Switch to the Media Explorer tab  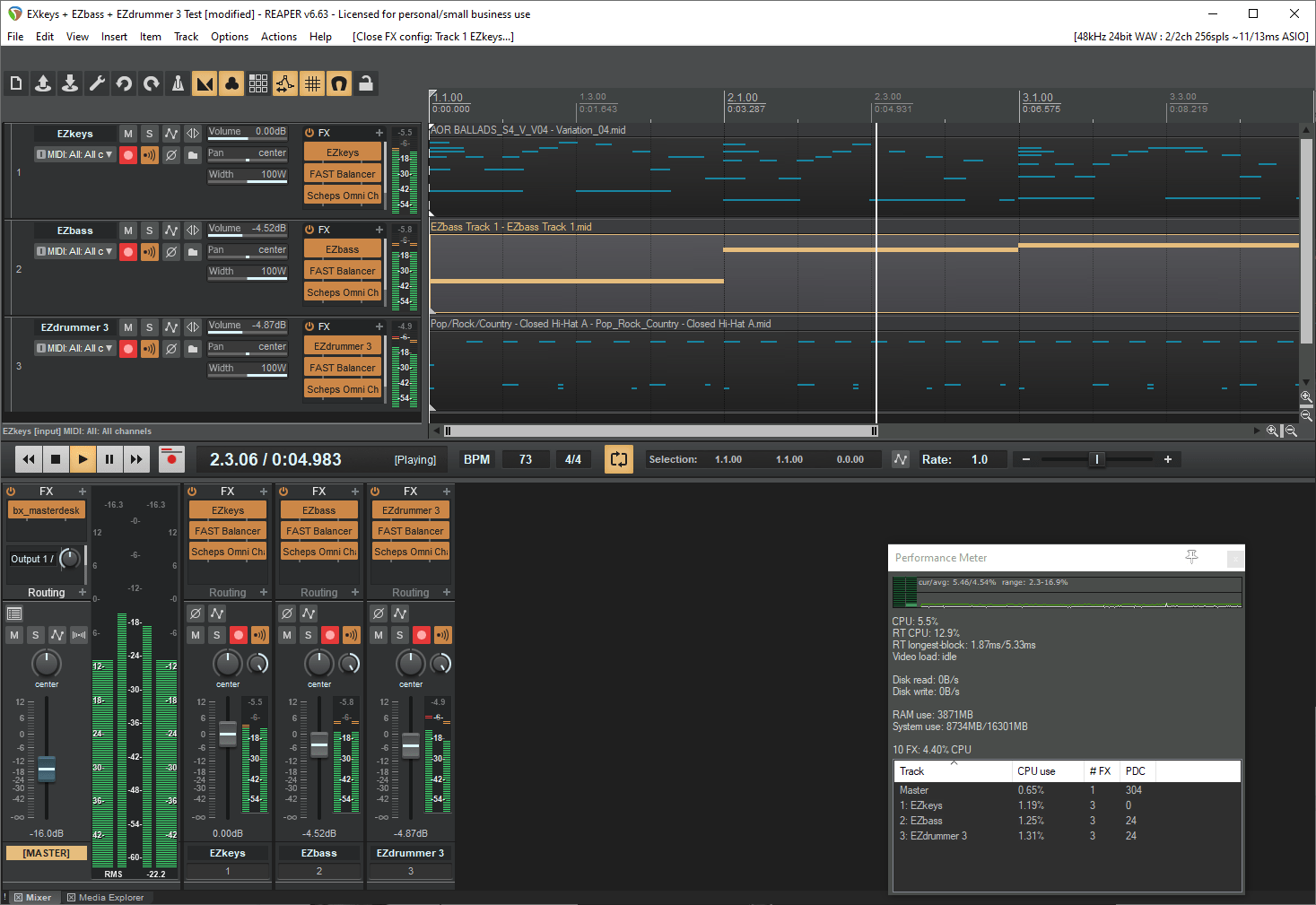coord(106,897)
